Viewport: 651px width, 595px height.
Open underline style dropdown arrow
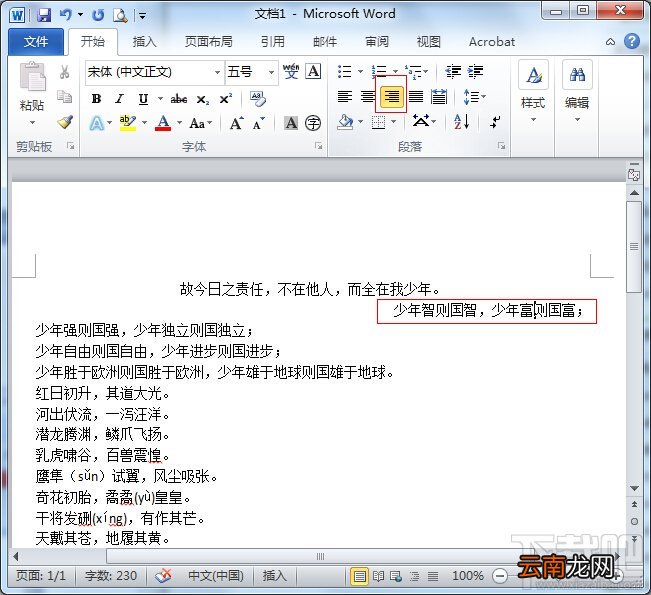point(160,99)
